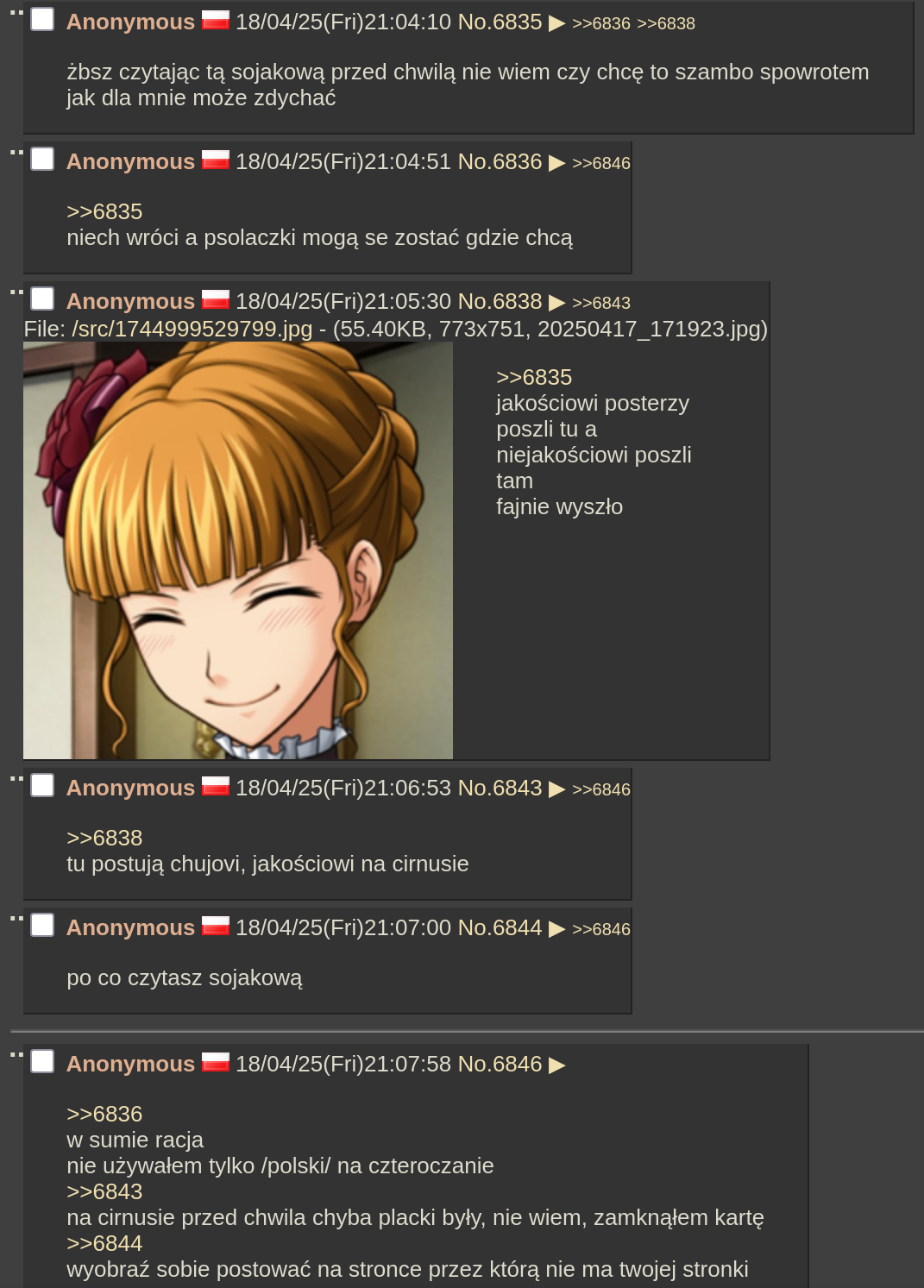This screenshot has width=924, height=1288.
Task: Open post menu arrow for No.6843
Action: coord(556,789)
